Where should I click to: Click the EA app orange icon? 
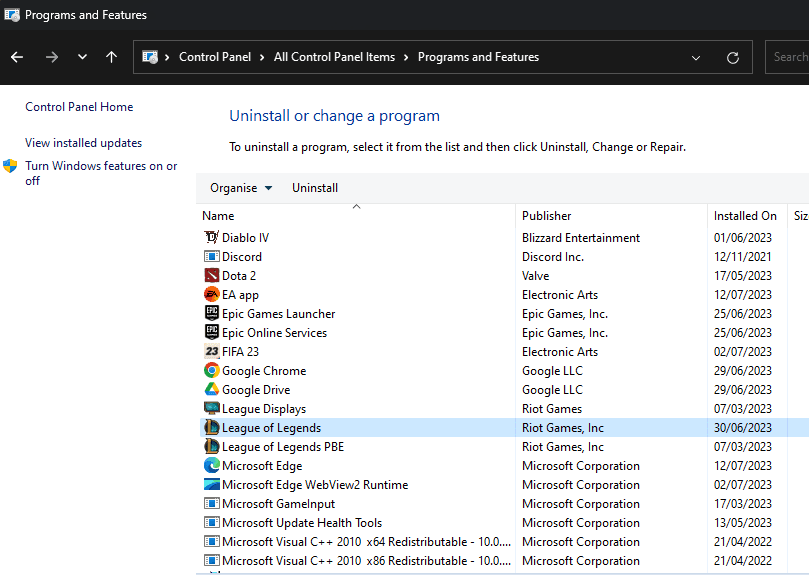pos(211,295)
